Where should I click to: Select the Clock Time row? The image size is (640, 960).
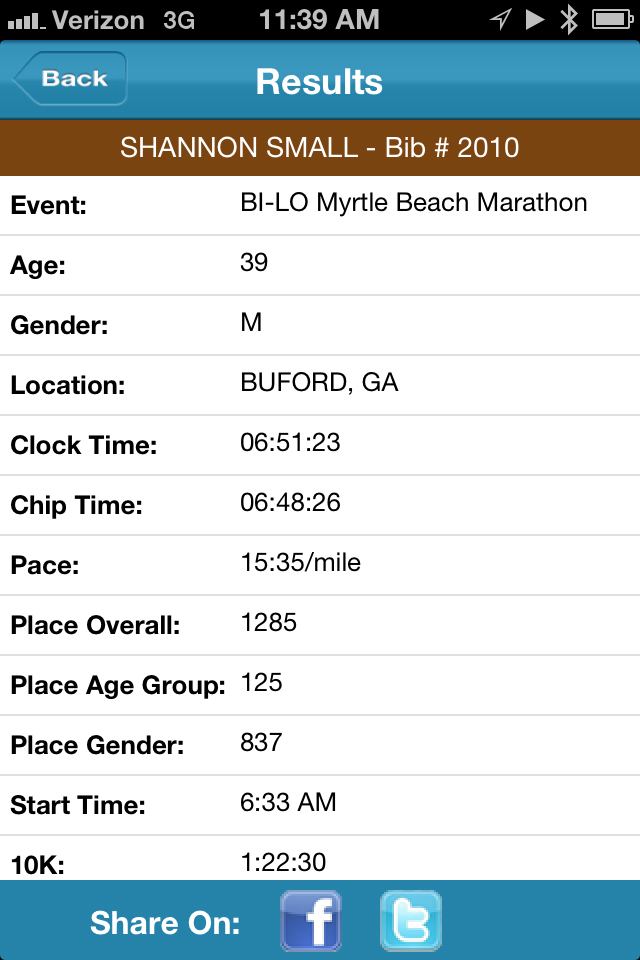click(x=320, y=445)
